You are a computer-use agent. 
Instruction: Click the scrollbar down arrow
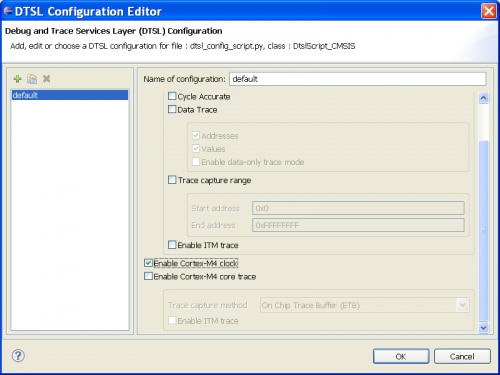point(483,328)
